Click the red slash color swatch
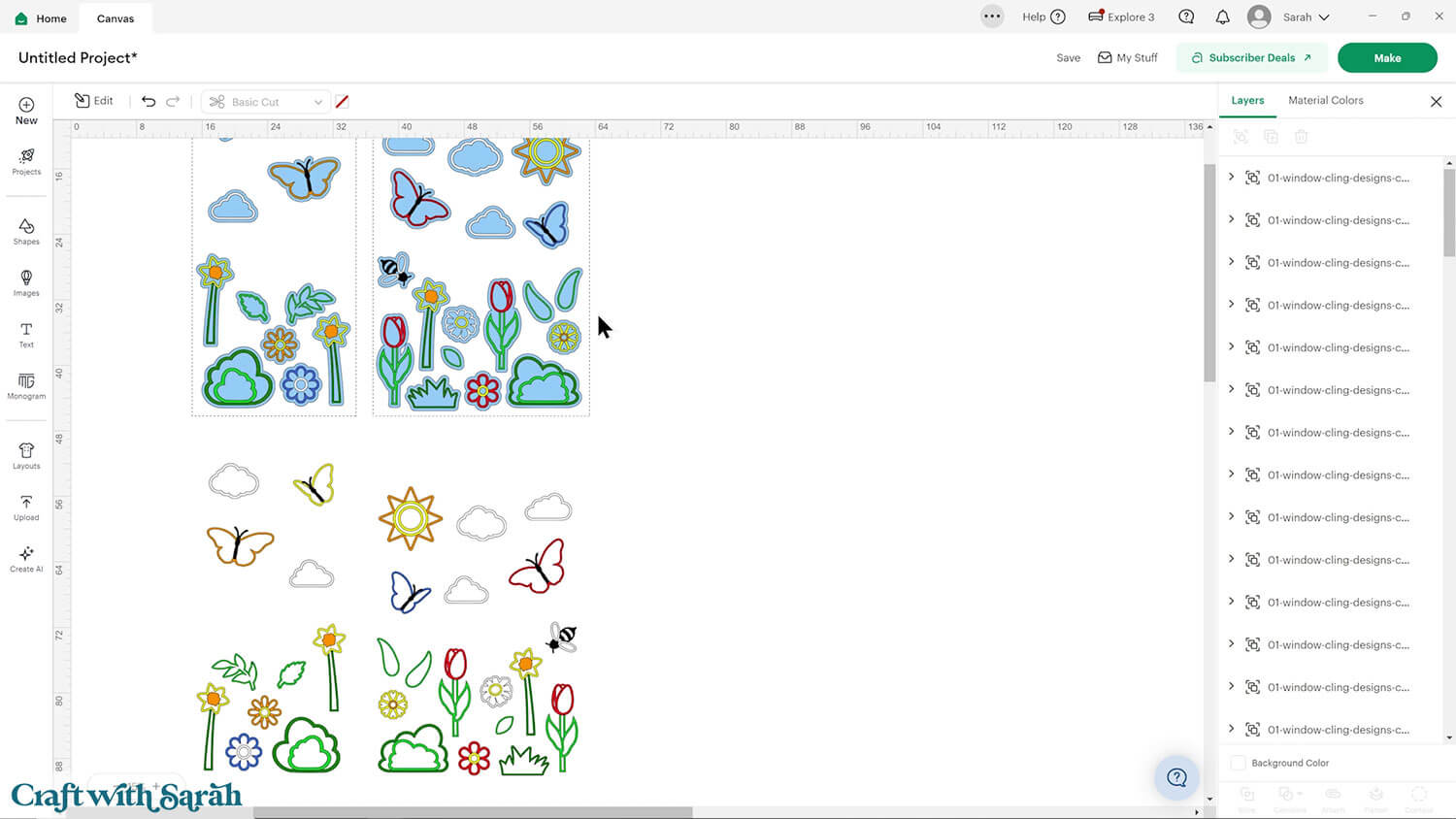The width and height of the screenshot is (1456, 819). coord(342,102)
